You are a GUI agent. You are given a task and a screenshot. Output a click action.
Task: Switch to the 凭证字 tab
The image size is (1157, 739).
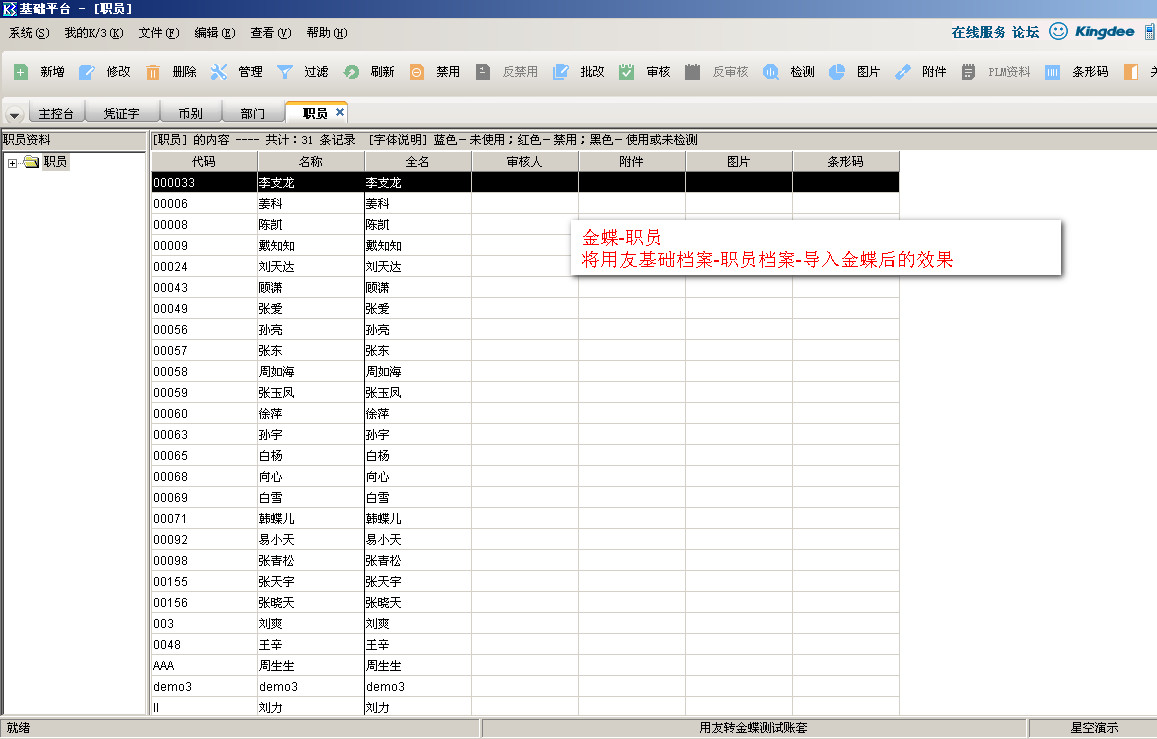[121, 113]
